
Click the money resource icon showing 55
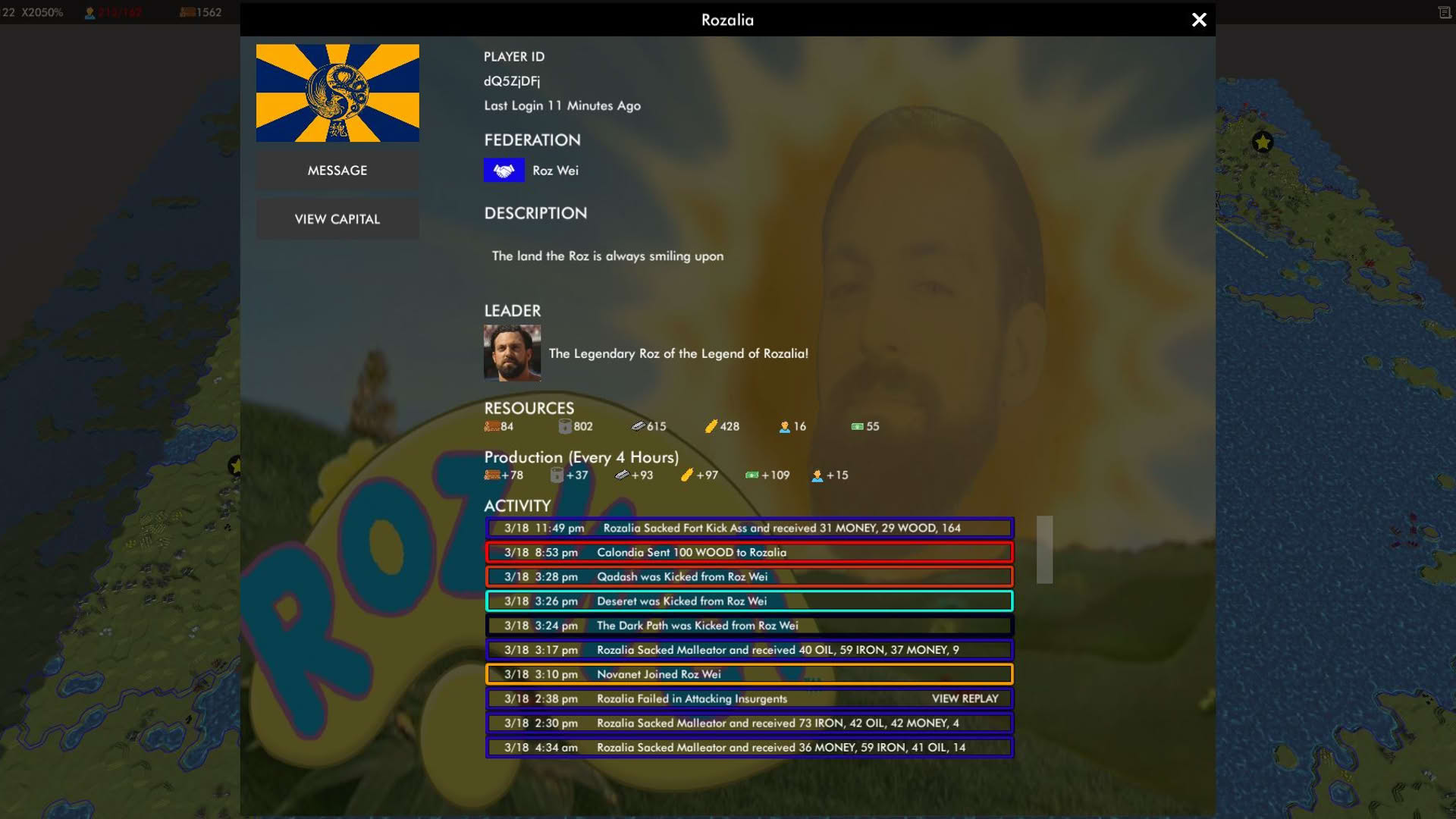(858, 426)
